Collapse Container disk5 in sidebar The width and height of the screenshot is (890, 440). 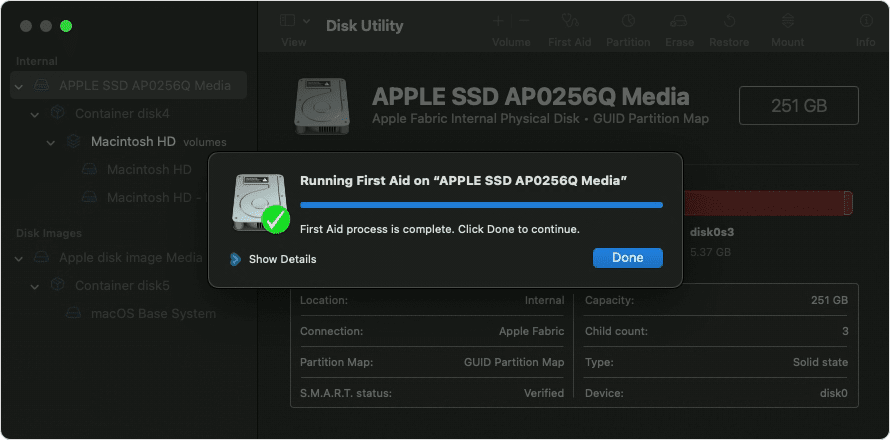[35, 286]
